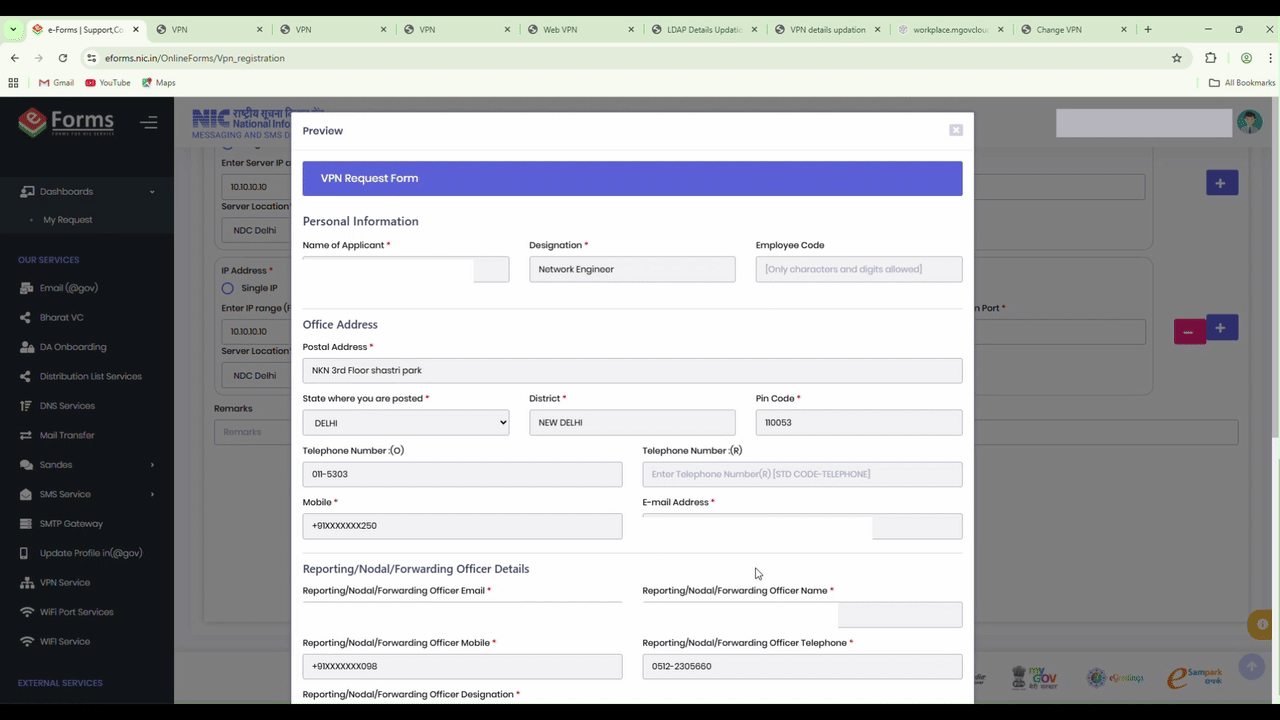Open the Gmail bookmark shortcut

point(57,82)
